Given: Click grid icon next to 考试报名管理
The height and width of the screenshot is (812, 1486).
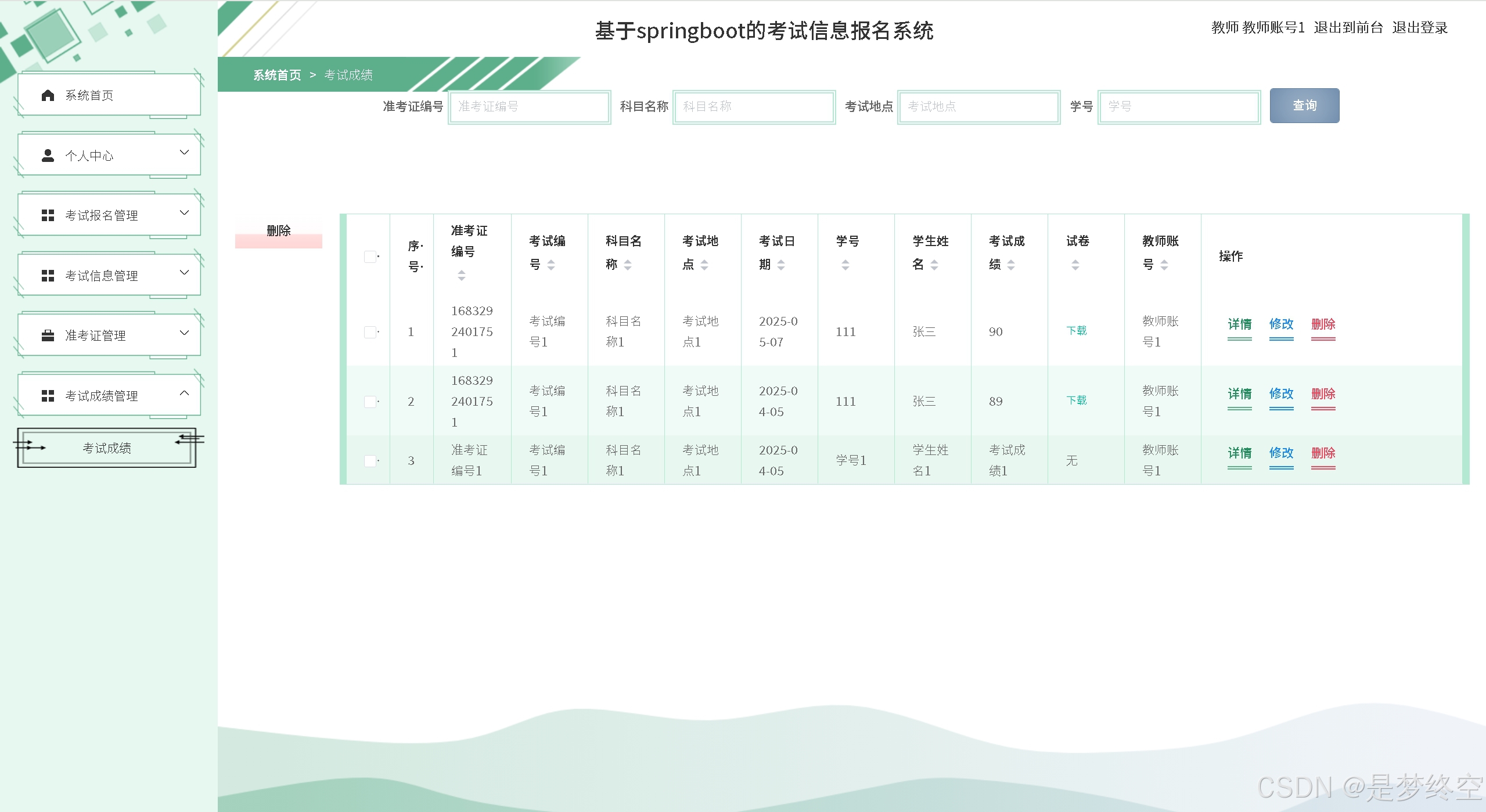Looking at the screenshot, I should [x=48, y=215].
